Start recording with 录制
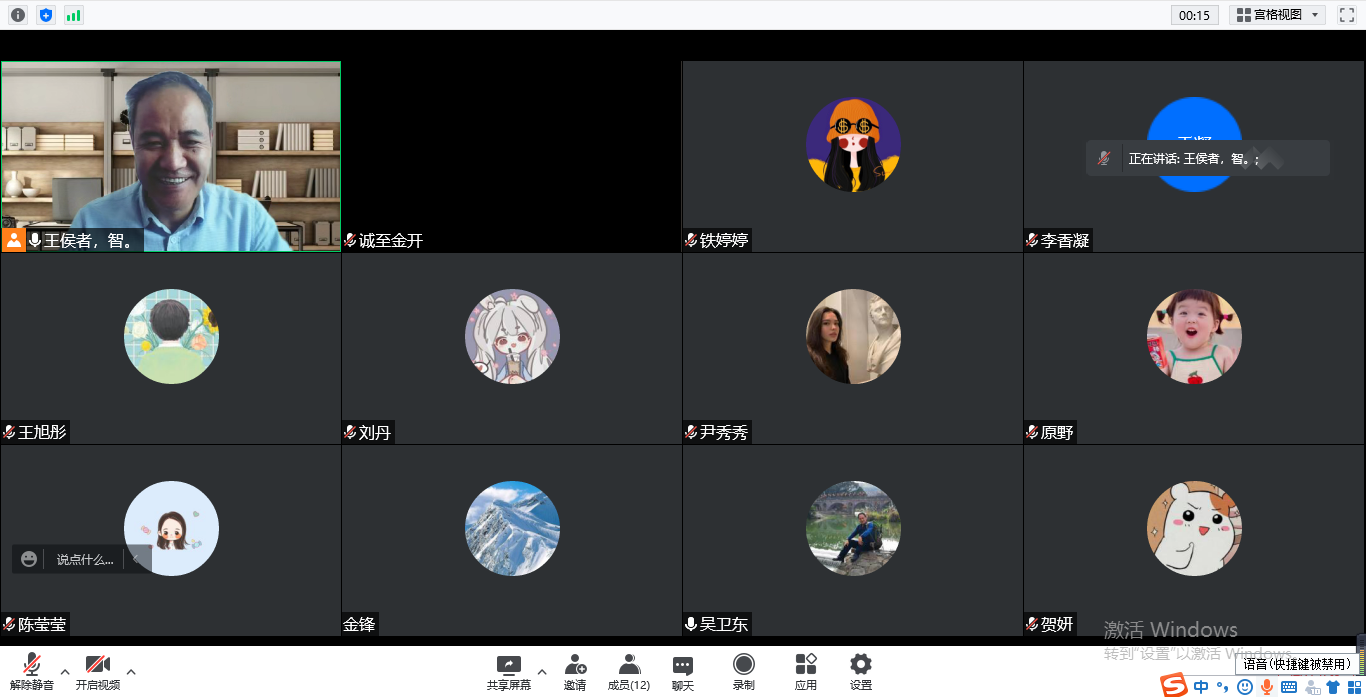The width and height of the screenshot is (1366, 697). click(744, 672)
